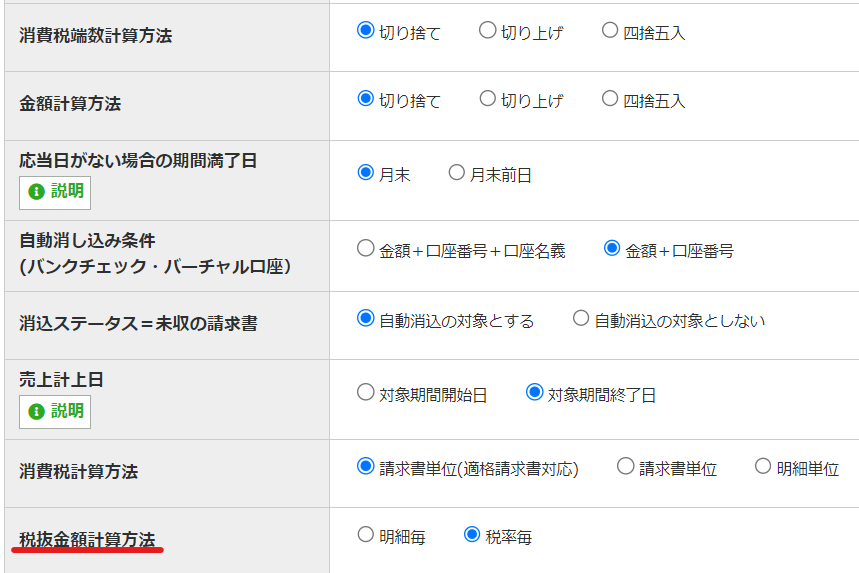This screenshot has height=573, width=859.
Task: Choose 明細毎 for 税抜金額計算方法
Action: point(365,536)
